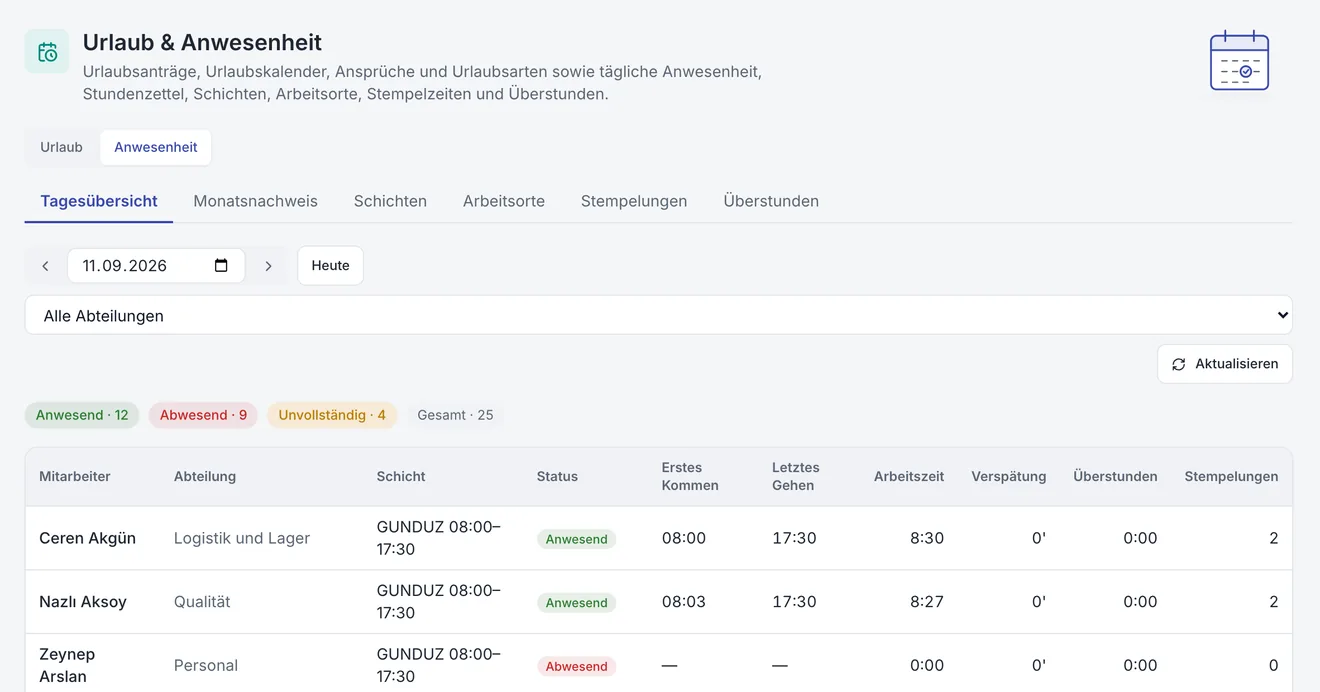Filter by Abwesend · 9 badge

[x=203, y=415]
